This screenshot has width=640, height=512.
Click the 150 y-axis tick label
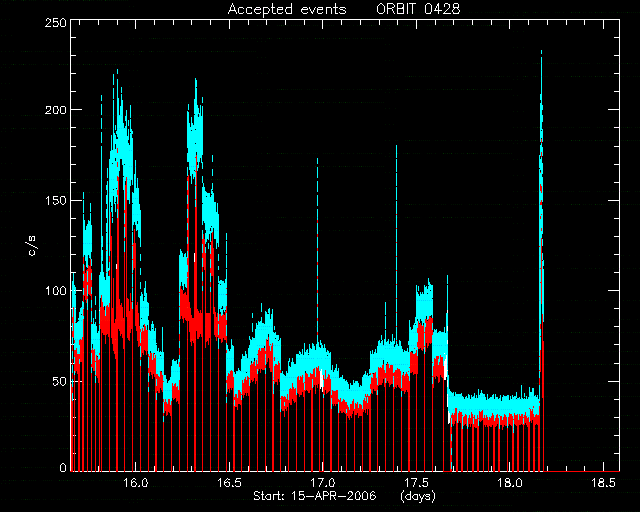[x=55, y=200]
